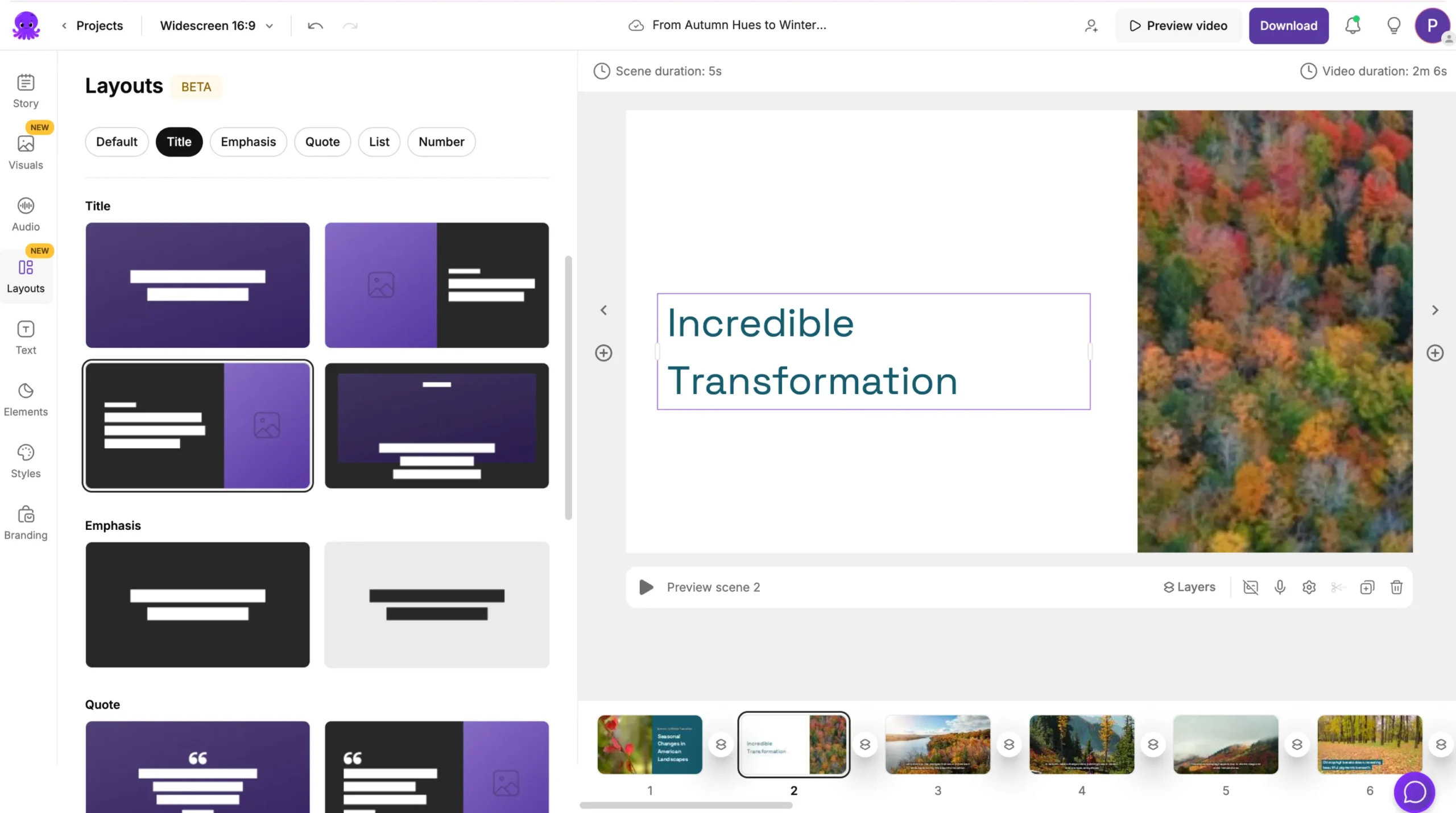Open the scene settings gear icon
1456x813 pixels.
pos(1309,587)
